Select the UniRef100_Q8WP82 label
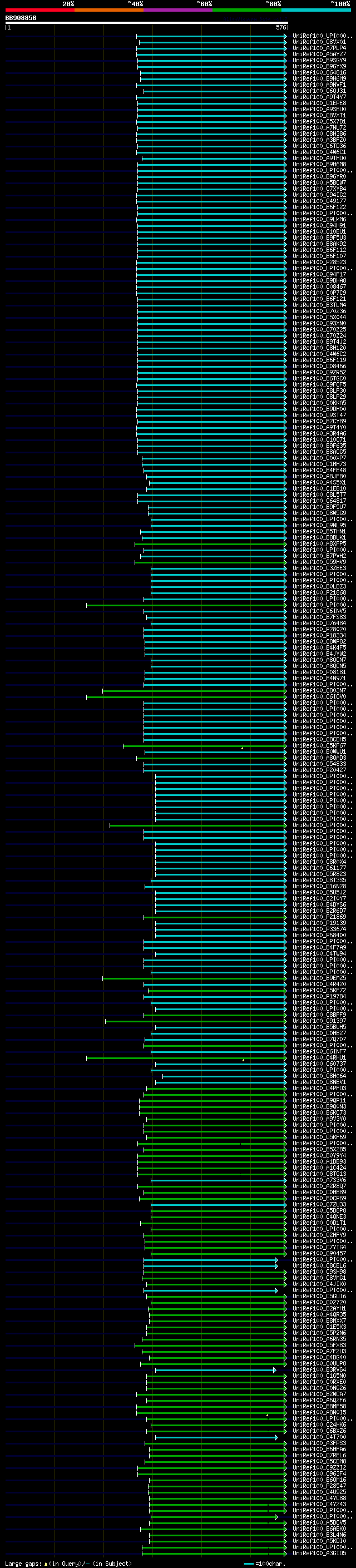The height and width of the screenshot is (1568, 356). tap(319, 641)
